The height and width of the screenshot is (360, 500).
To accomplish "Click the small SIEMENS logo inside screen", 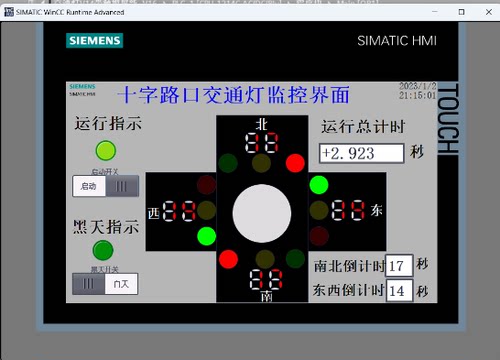I will pyautogui.click(x=82, y=86).
